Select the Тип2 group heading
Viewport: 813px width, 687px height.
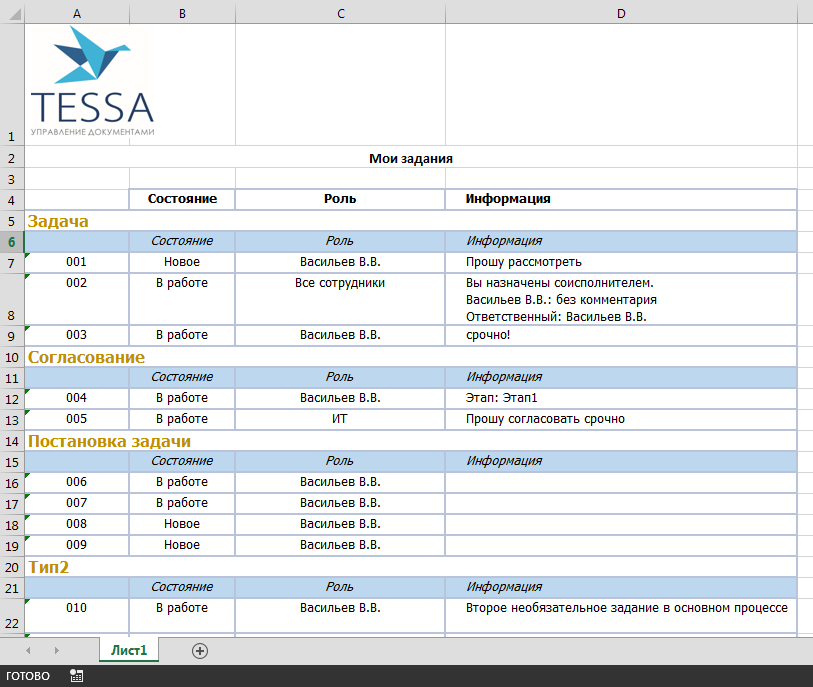coord(411,567)
